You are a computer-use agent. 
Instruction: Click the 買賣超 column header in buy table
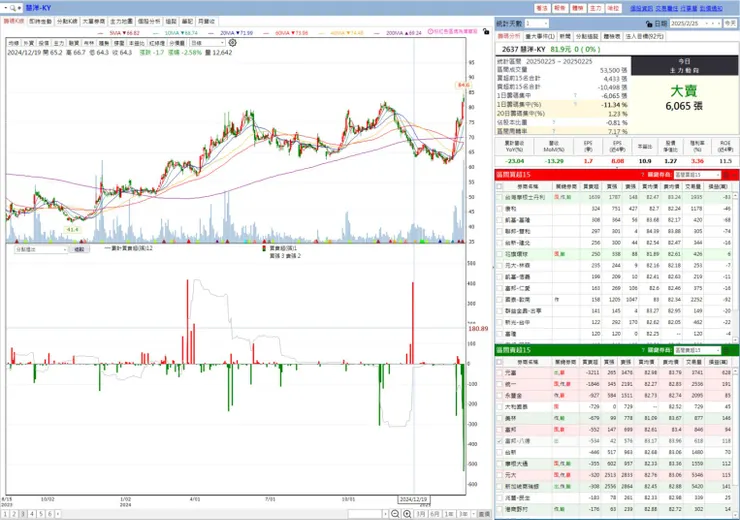(591, 187)
